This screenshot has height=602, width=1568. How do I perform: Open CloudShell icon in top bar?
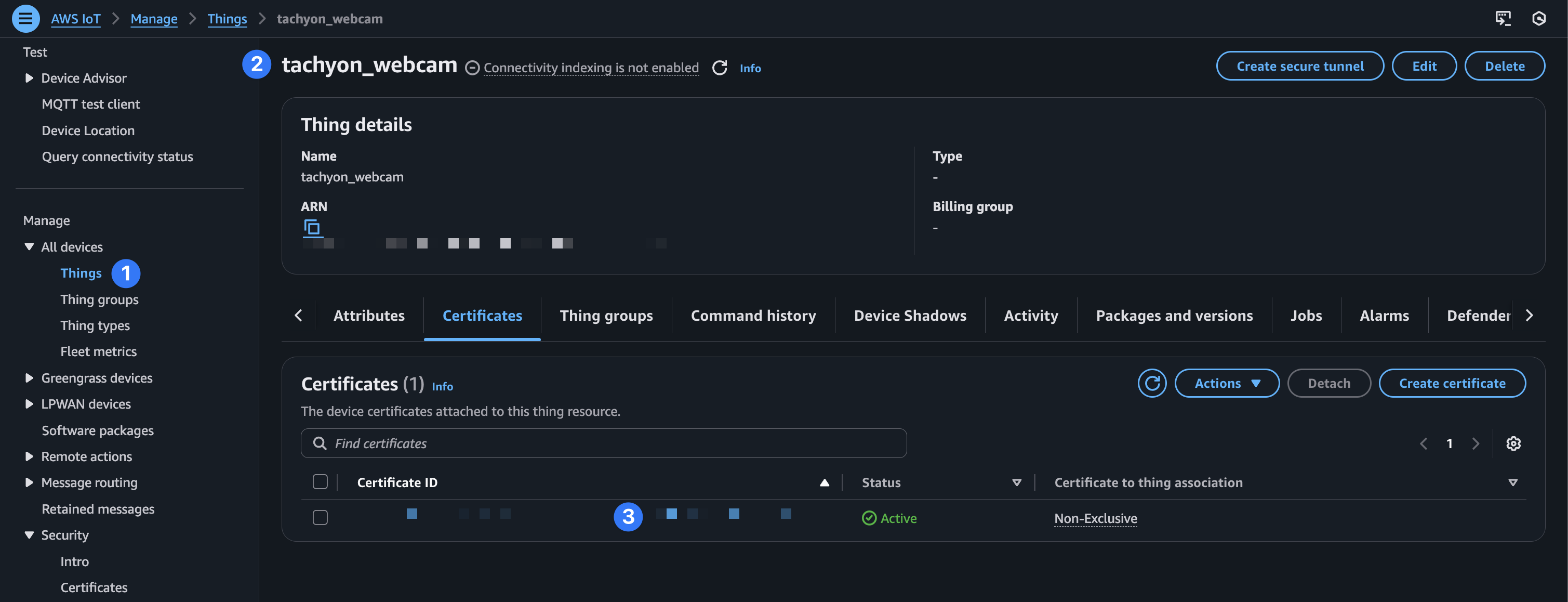(1503, 18)
